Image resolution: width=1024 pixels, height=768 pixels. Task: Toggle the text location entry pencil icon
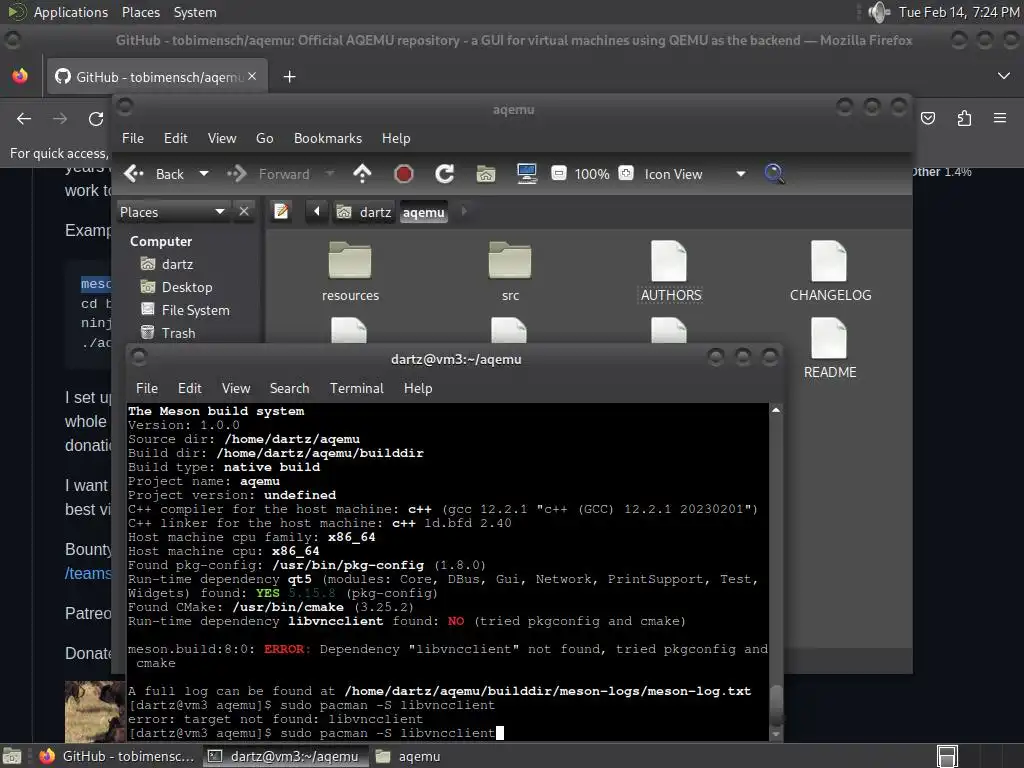click(281, 212)
